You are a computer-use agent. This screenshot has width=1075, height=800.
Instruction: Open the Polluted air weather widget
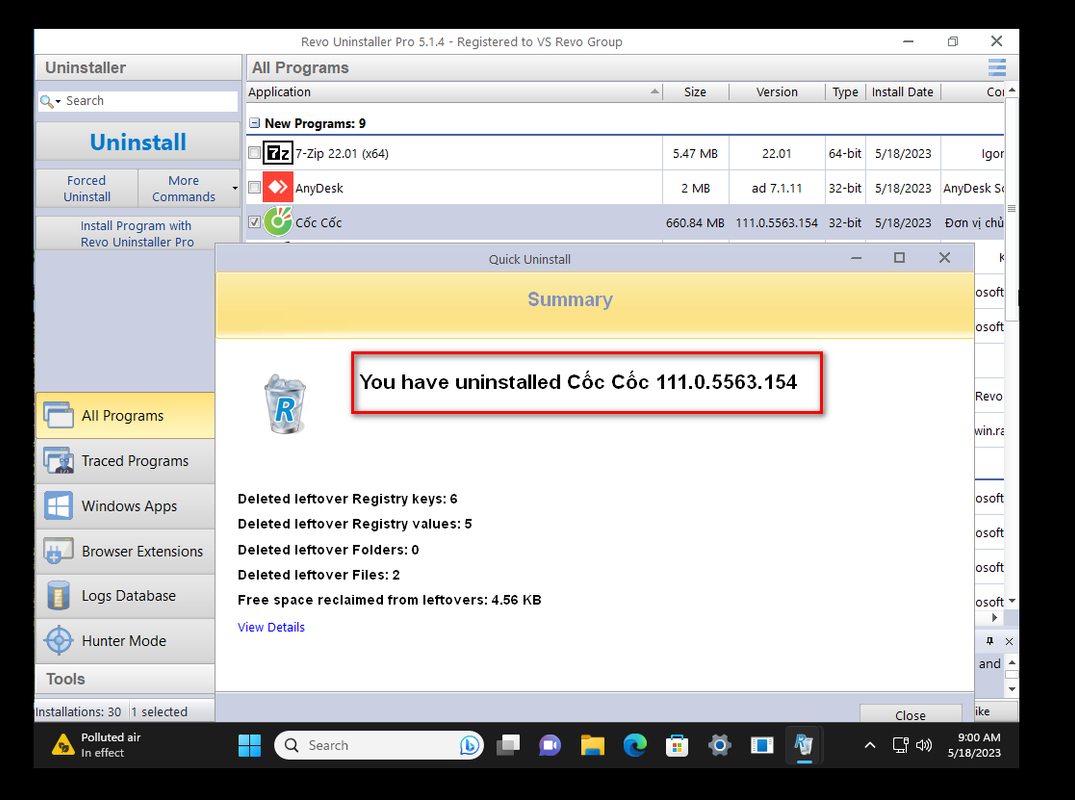click(x=96, y=745)
